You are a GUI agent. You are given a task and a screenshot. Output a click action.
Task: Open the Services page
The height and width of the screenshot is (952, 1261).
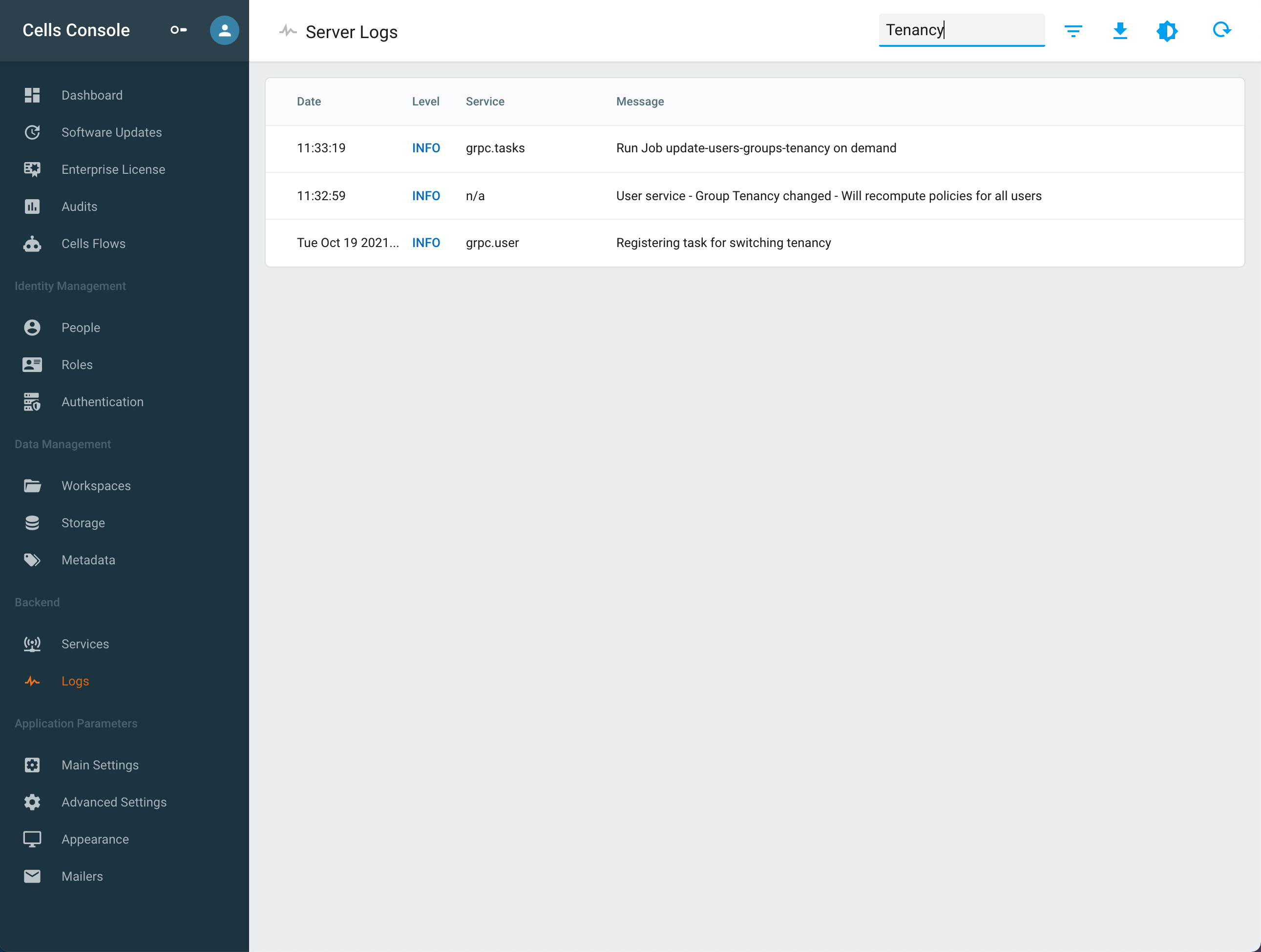tap(85, 644)
